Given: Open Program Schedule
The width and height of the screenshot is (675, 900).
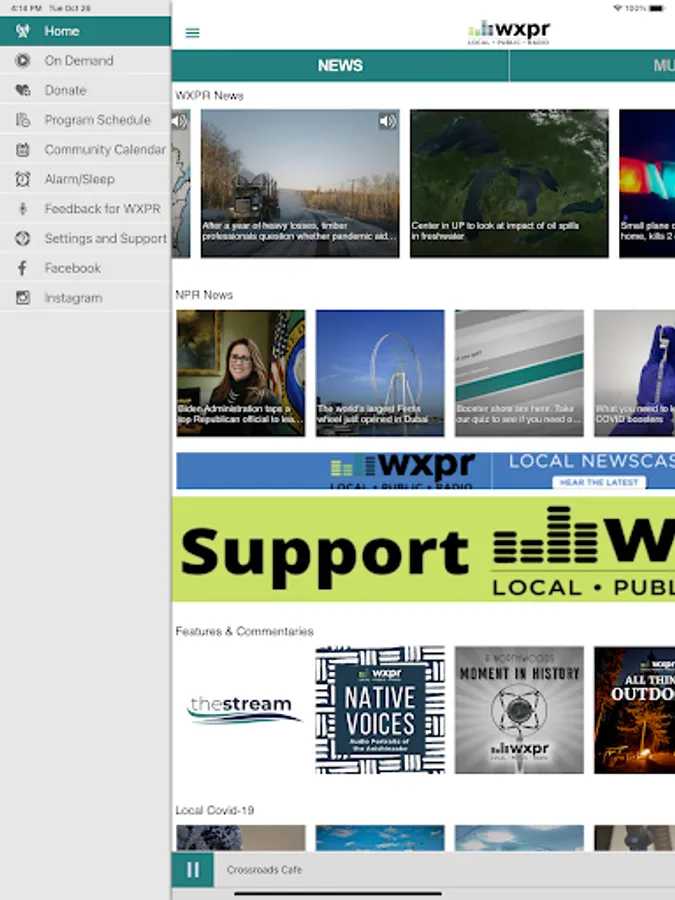Looking at the screenshot, I should [86, 120].
